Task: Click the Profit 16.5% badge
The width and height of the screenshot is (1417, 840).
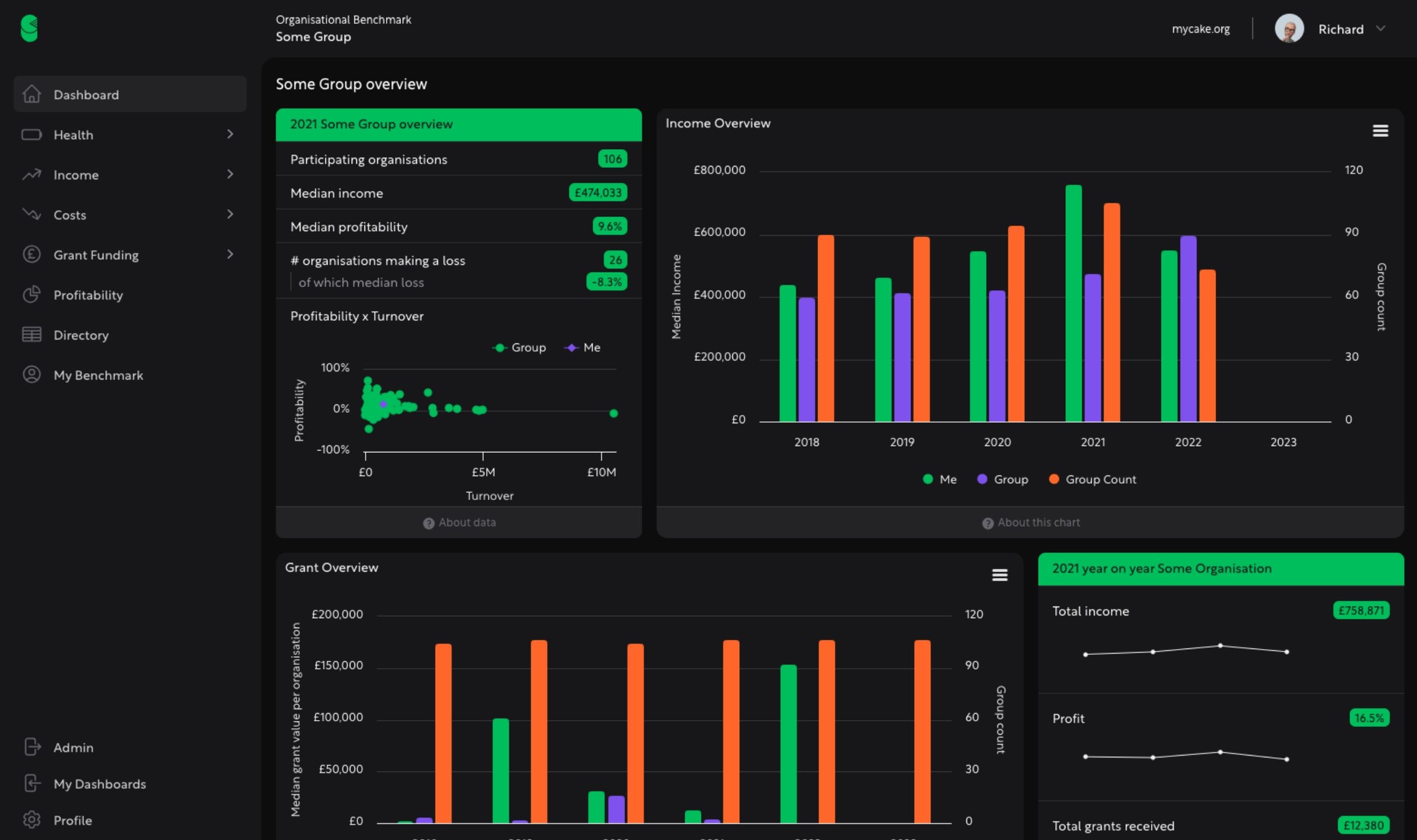Action: (1369, 718)
